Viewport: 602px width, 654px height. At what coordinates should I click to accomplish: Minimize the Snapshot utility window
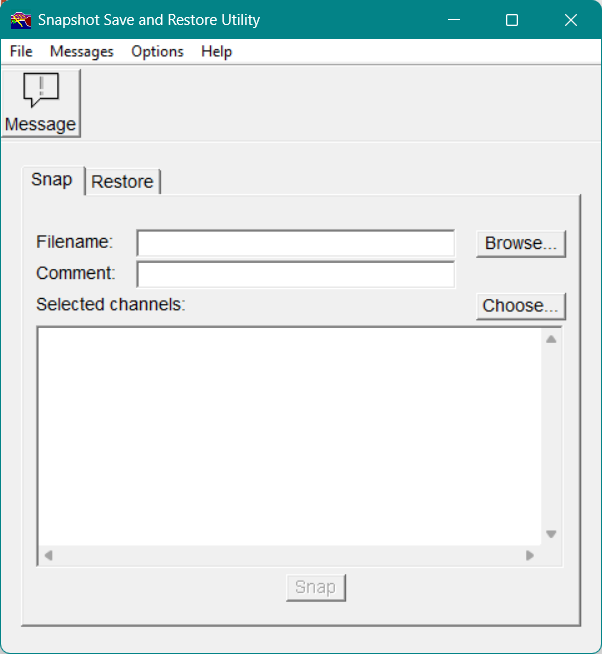(x=454, y=20)
